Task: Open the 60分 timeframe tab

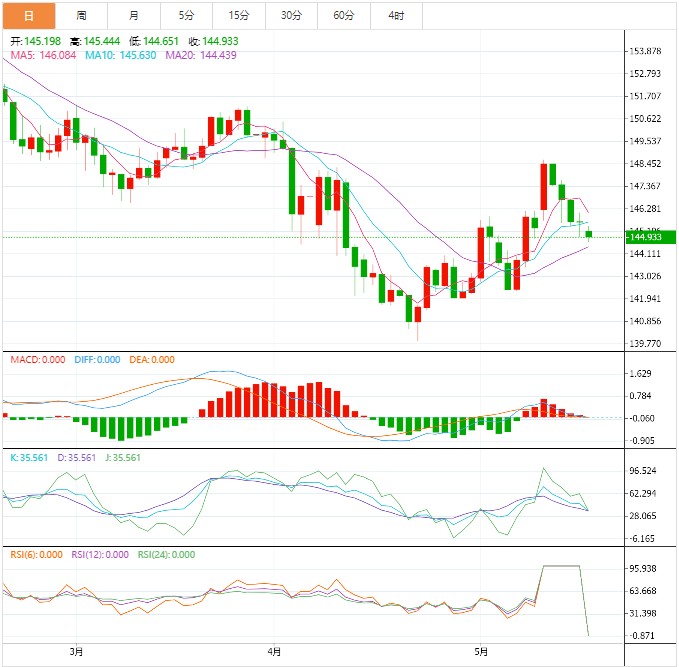Action: coord(344,16)
